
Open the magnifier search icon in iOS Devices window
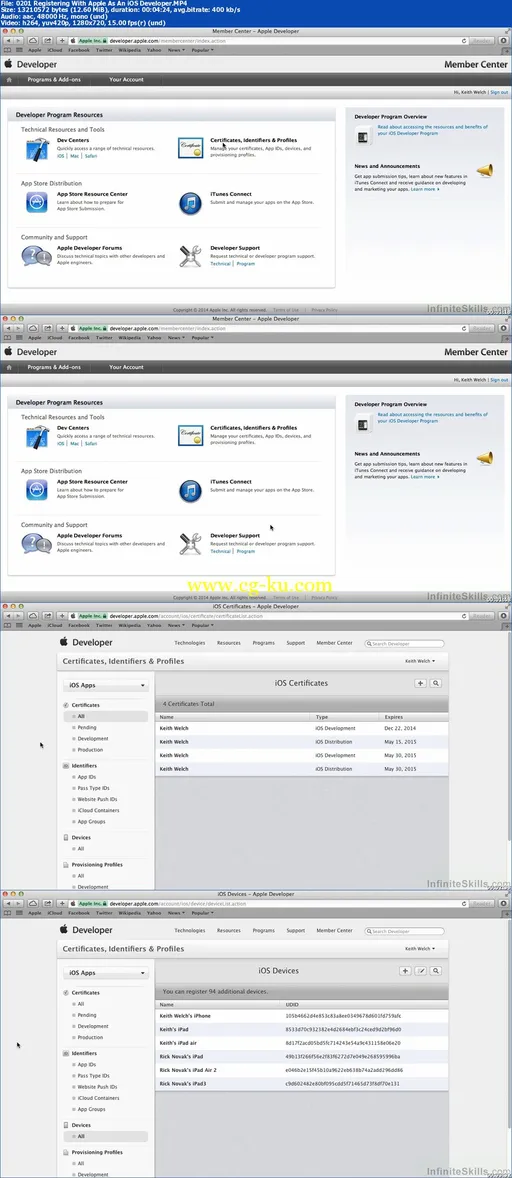coord(436,971)
